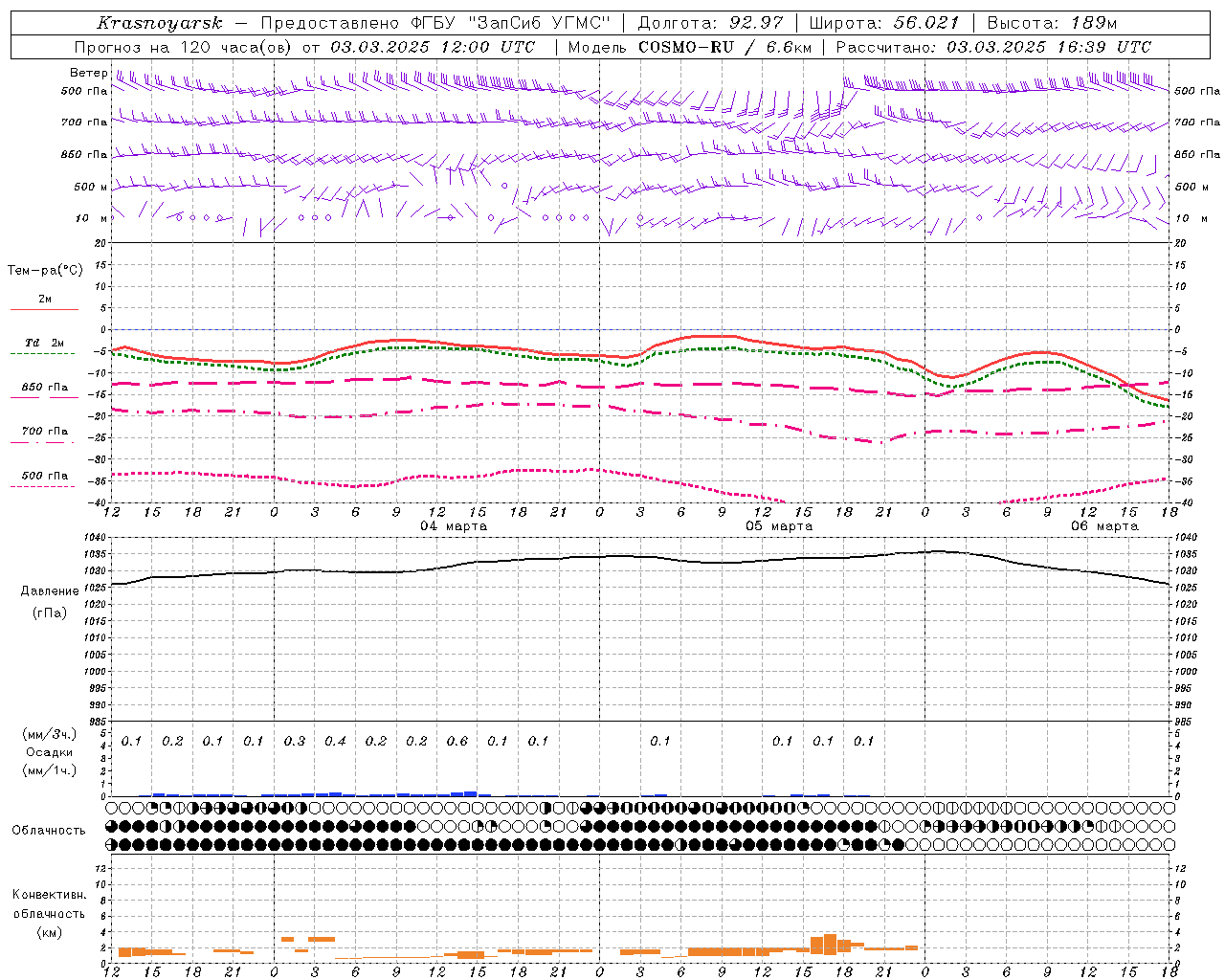Click the '(км)' kilometers unit label
The width and height of the screenshot is (1225, 980).
tap(49, 932)
